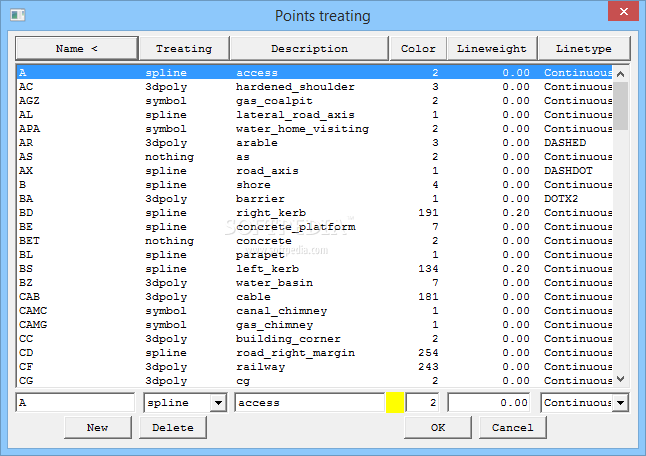Select the BA barrier row
Viewport: 646px width, 456px height.
pyautogui.click(x=315, y=199)
